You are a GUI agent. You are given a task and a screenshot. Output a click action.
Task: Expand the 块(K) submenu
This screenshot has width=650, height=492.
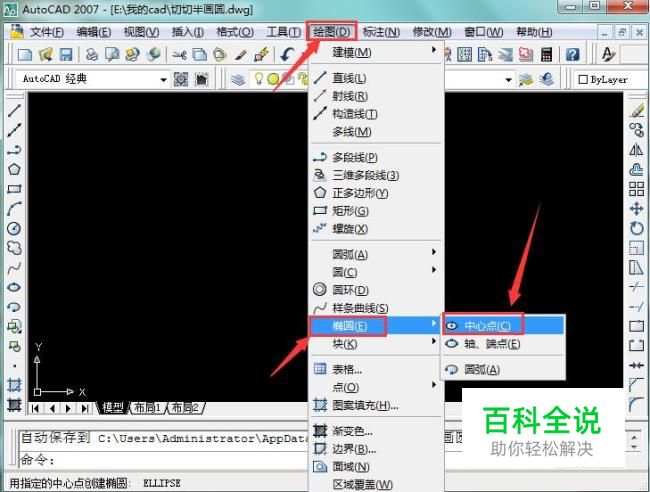(375, 344)
